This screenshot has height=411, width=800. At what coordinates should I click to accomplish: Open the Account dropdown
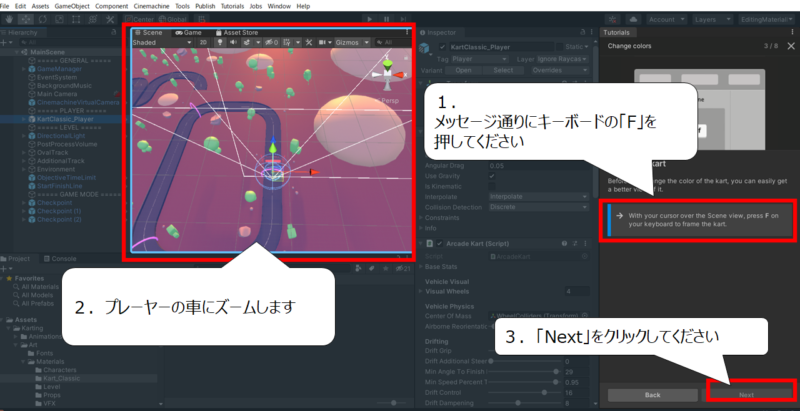pos(667,19)
